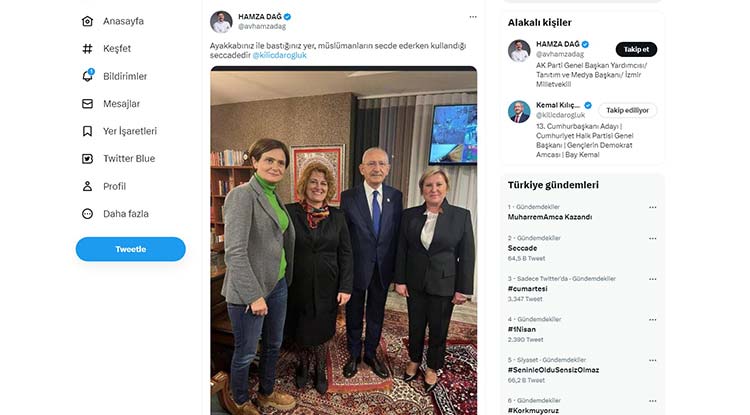
Task: Open the Bildirimler bell icon
Action: coord(88,76)
